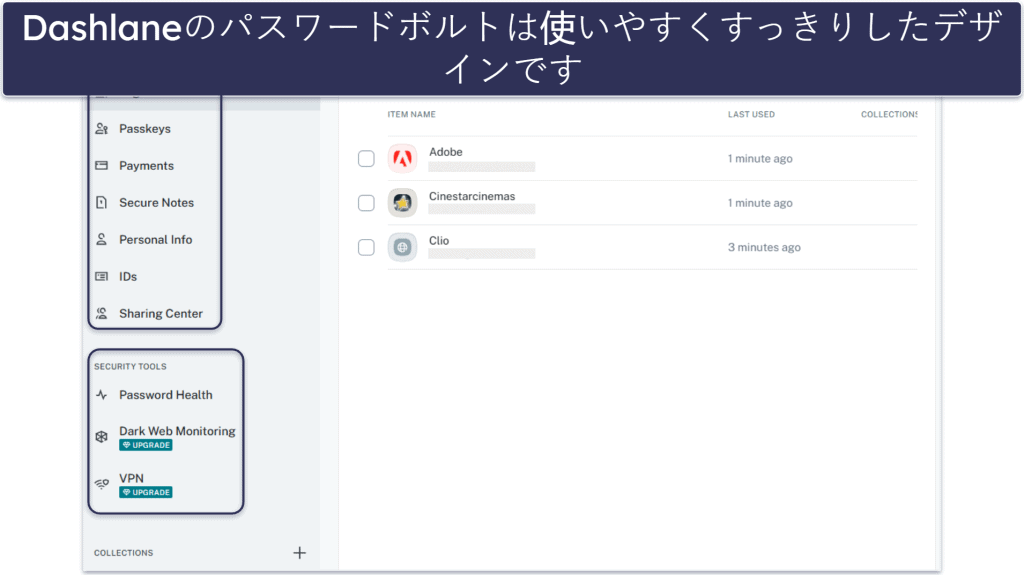Screen dimensions: 1024x575
Task: Open Passkeys section
Action: tap(145, 129)
